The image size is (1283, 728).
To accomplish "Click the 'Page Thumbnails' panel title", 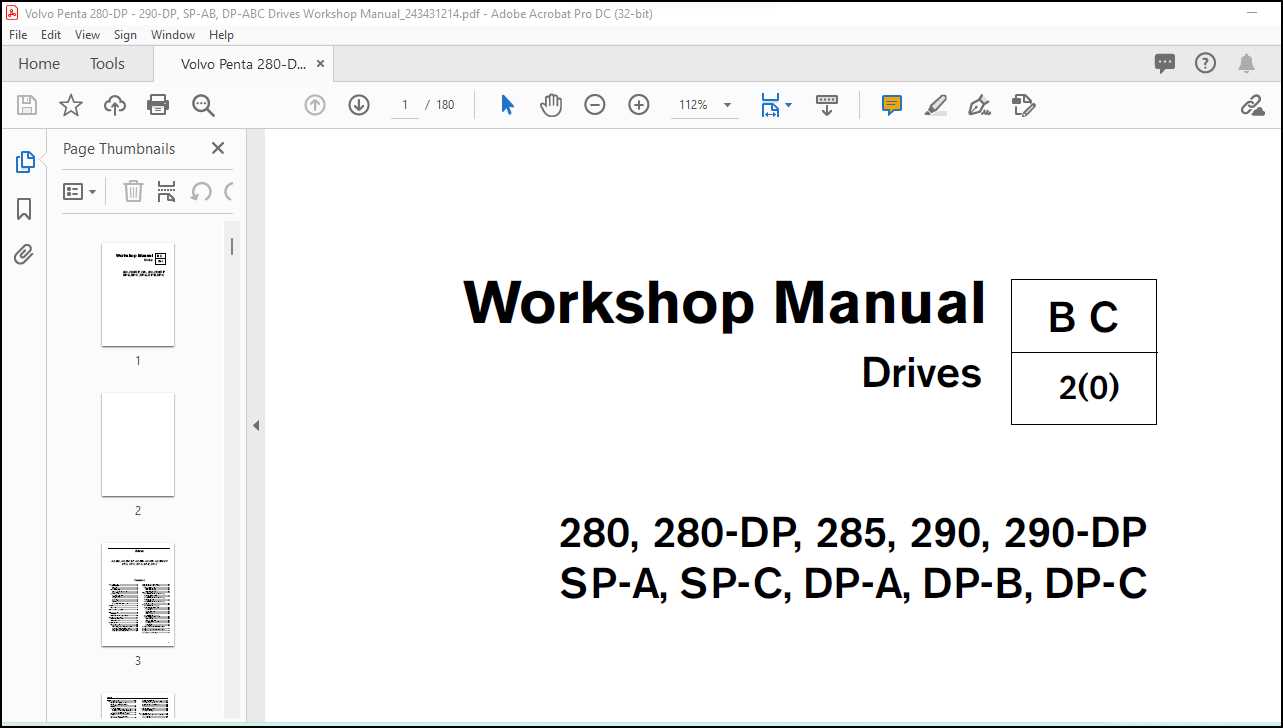I will click(x=119, y=148).
